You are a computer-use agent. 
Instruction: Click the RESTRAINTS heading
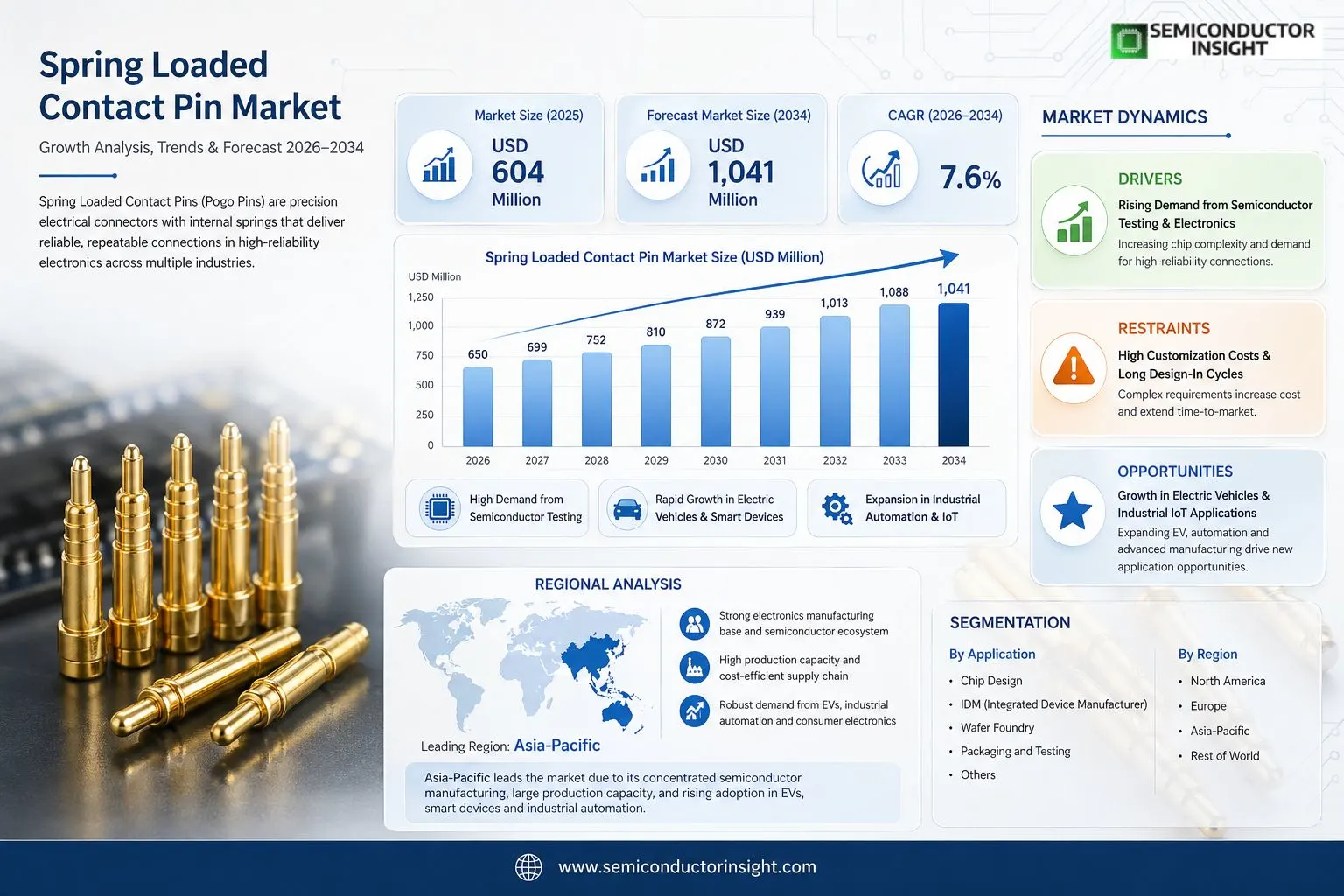(1164, 329)
